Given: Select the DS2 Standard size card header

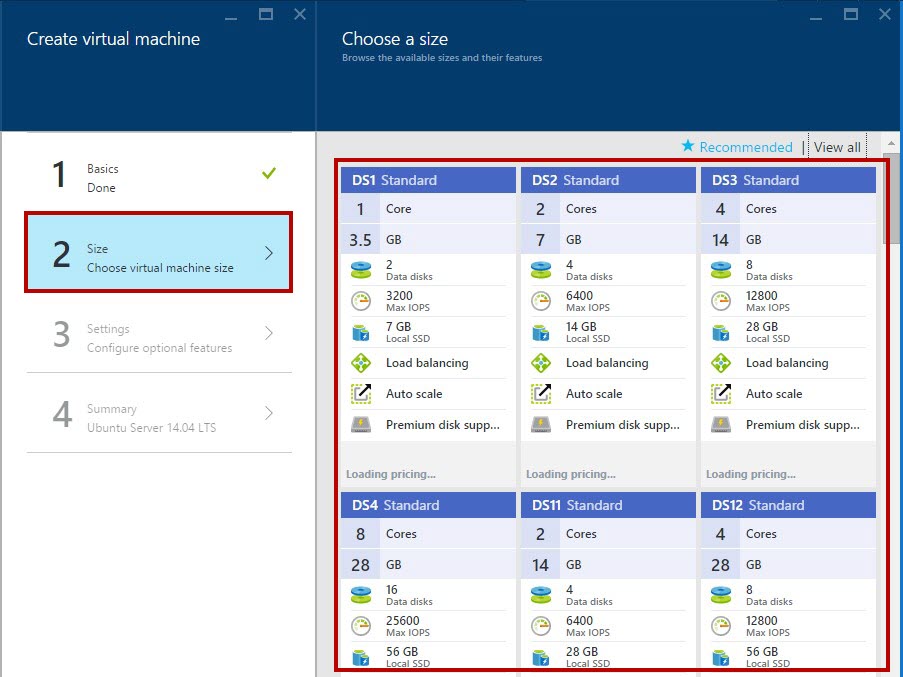Looking at the screenshot, I should [608, 180].
